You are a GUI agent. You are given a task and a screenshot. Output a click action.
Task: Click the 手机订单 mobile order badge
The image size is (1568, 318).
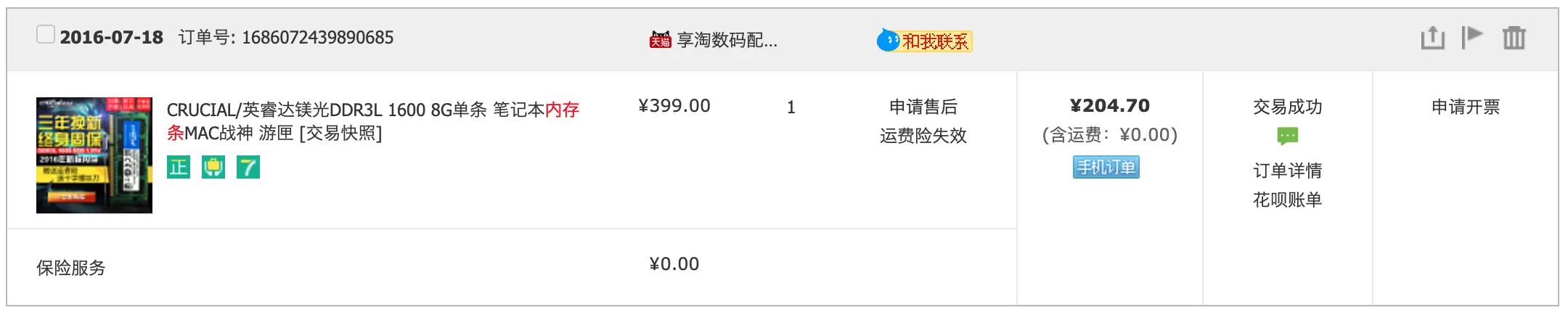click(x=1106, y=168)
